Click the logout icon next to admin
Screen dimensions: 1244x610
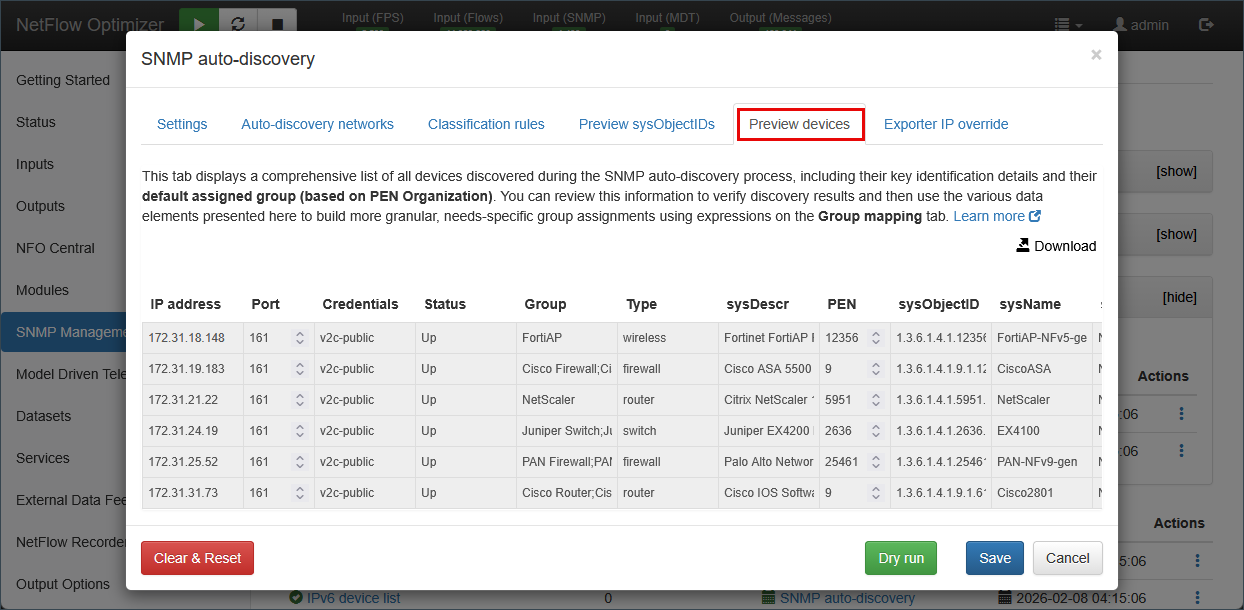tap(1207, 24)
